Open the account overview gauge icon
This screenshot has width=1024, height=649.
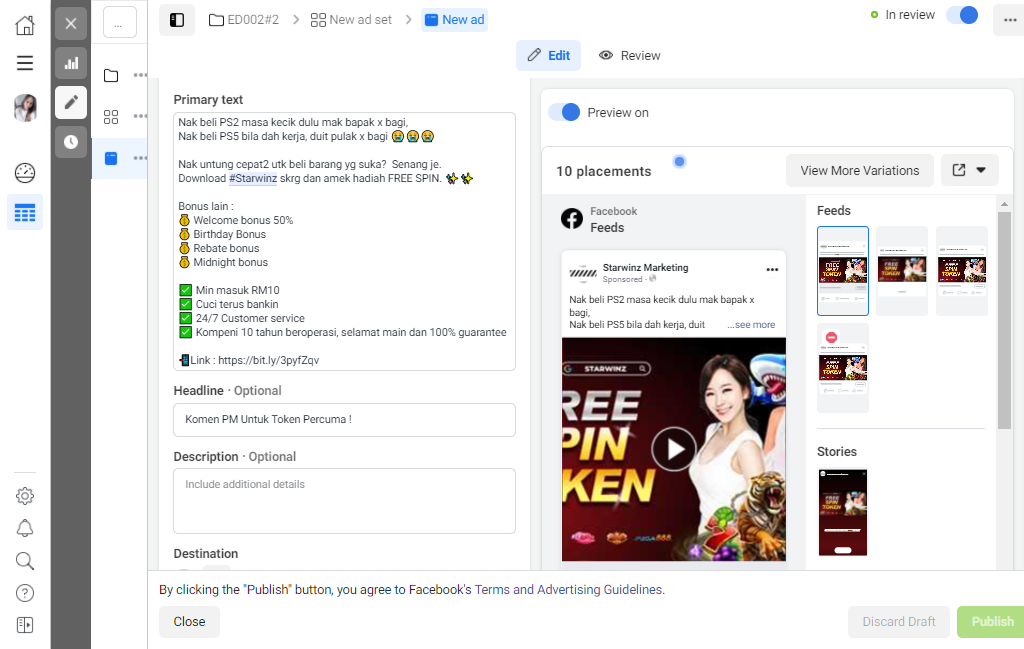coord(25,173)
